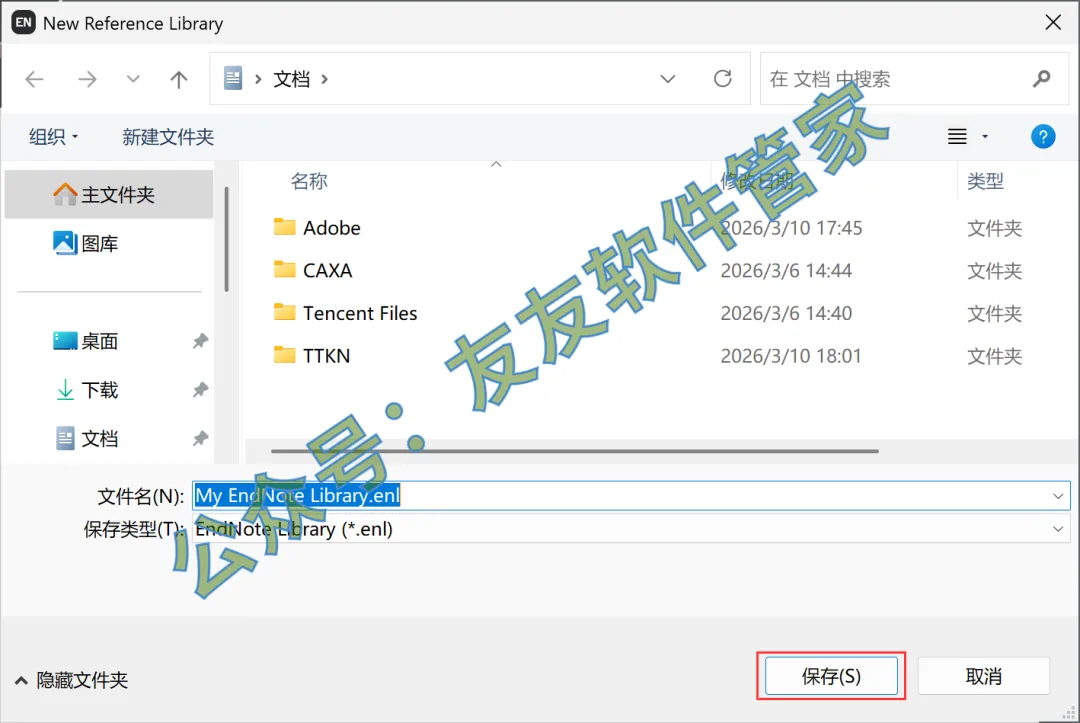Click the 图库 gallery icon

(65, 242)
